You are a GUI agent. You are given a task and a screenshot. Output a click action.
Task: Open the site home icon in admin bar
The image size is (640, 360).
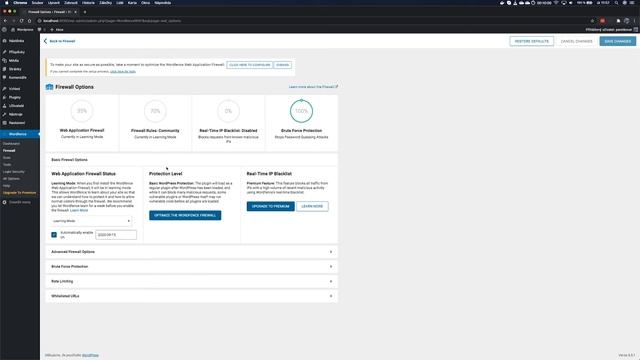tap(13, 29)
